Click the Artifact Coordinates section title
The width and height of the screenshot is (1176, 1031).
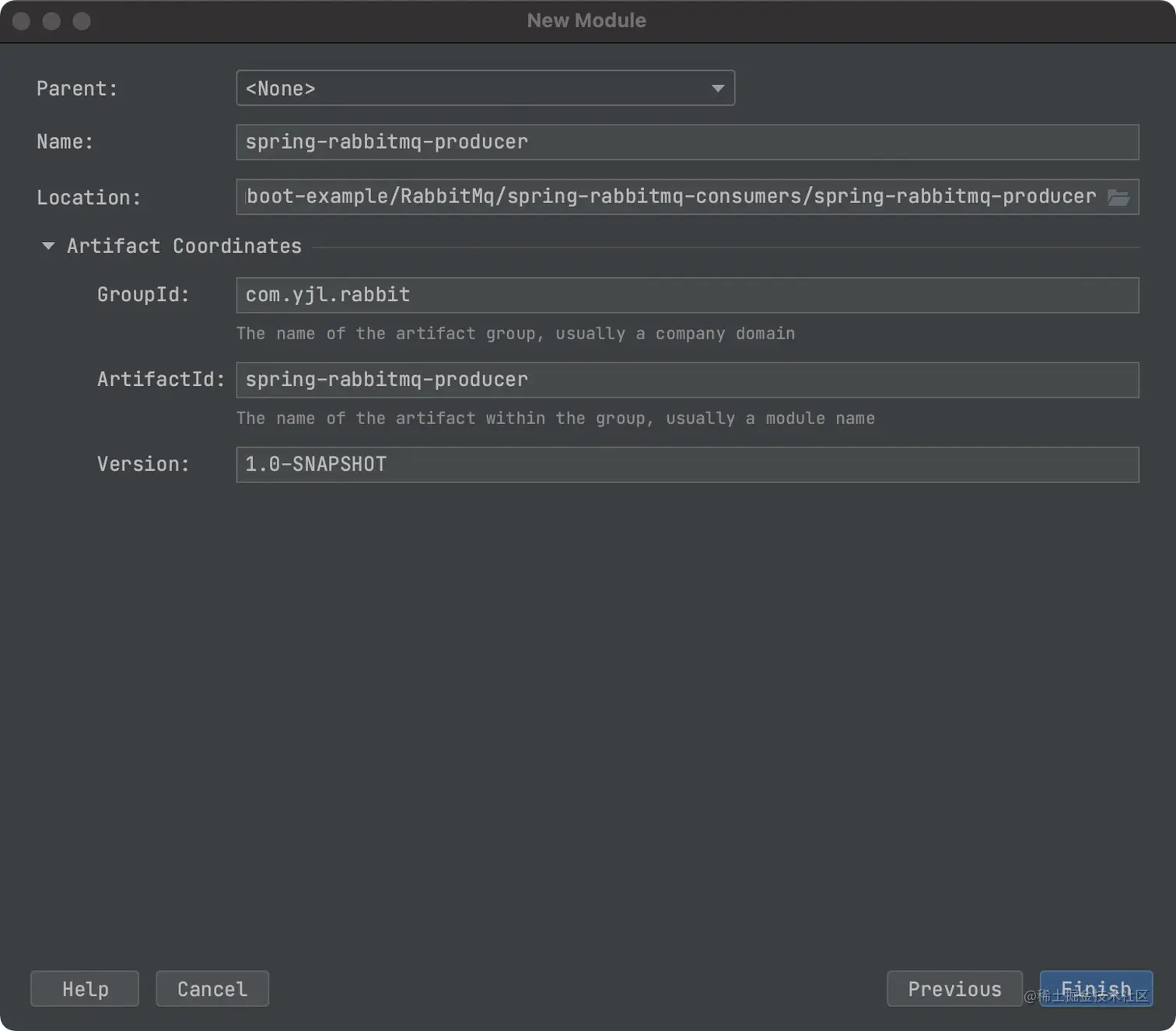pyautogui.click(x=184, y=246)
